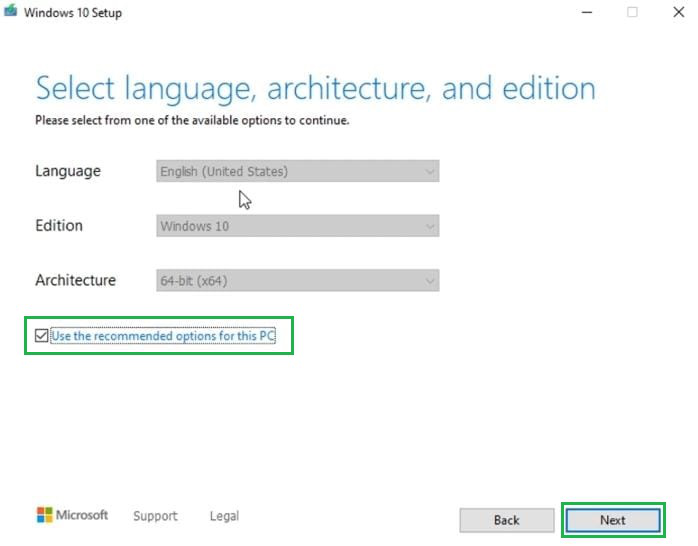The width and height of the screenshot is (698, 546).
Task: Open the Architecture dropdown
Action: click(x=297, y=280)
